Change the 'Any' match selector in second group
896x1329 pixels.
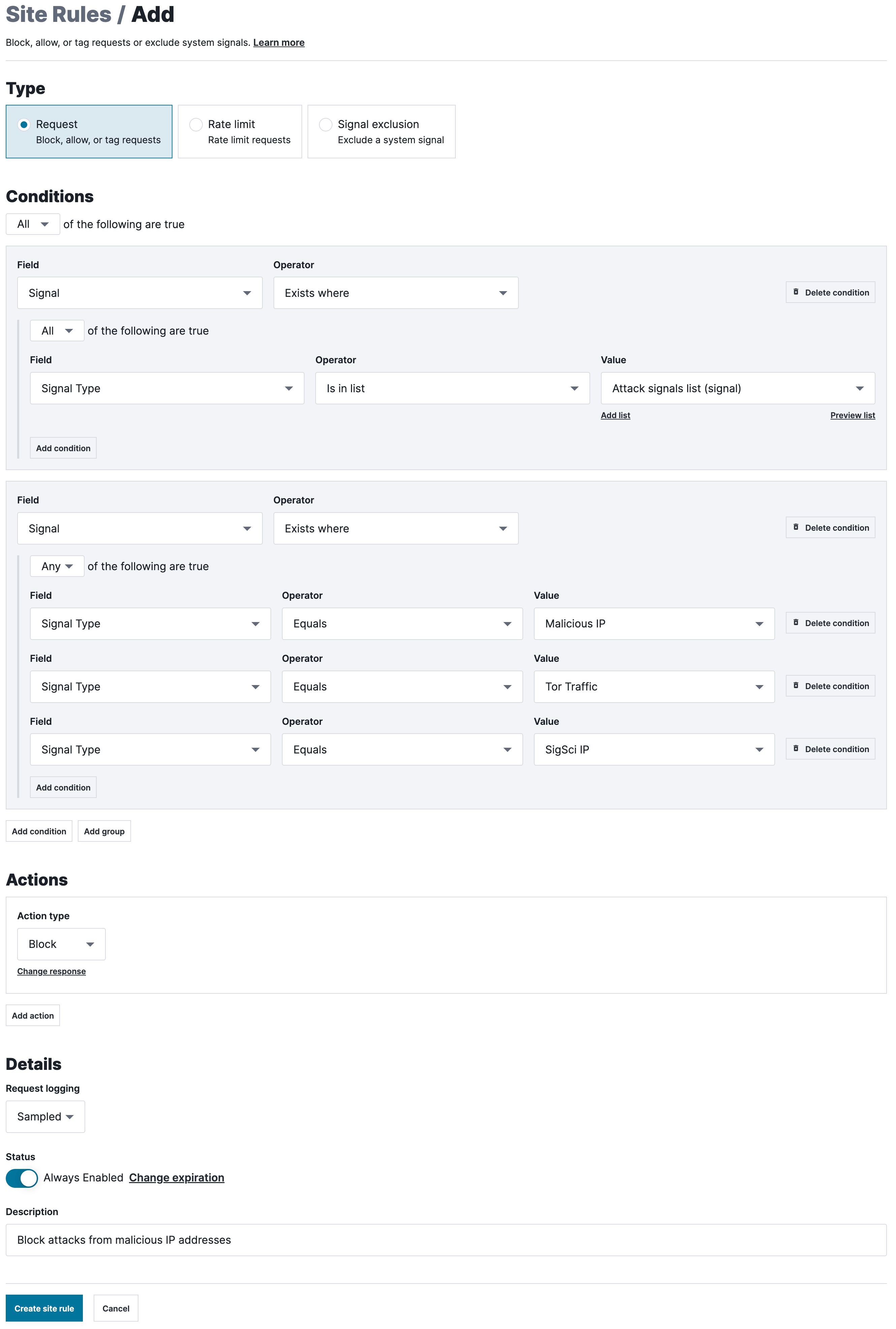point(57,566)
